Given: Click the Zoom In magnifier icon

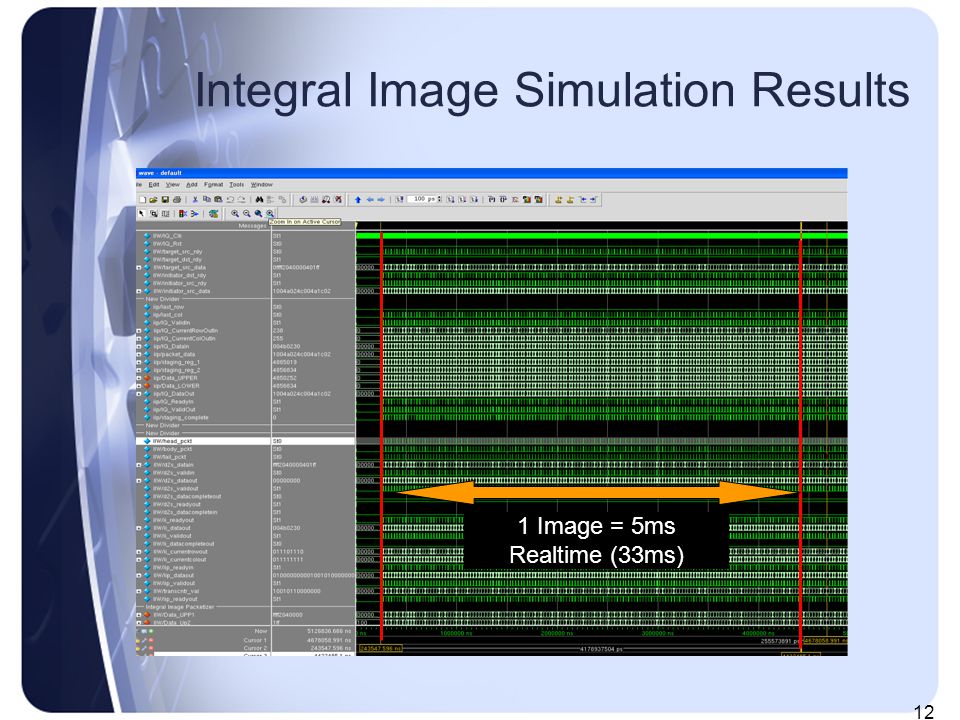Looking at the screenshot, I should [x=235, y=214].
